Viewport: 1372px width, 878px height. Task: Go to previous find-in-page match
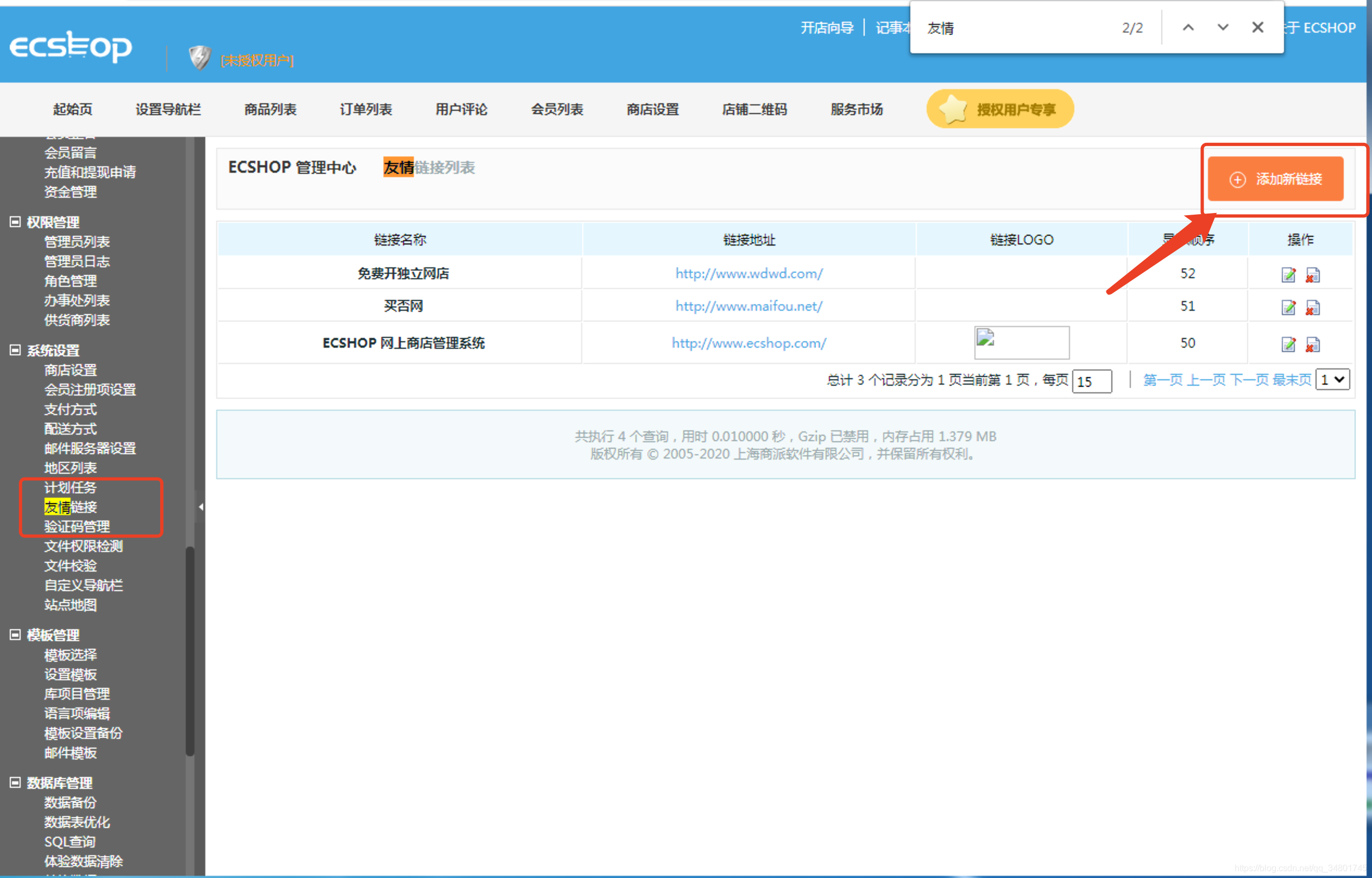1188,27
